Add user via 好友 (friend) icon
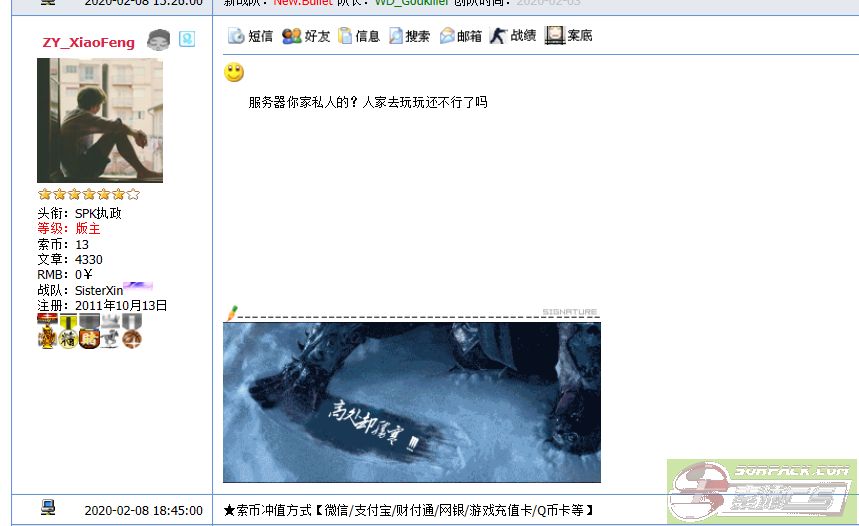 tap(306, 36)
